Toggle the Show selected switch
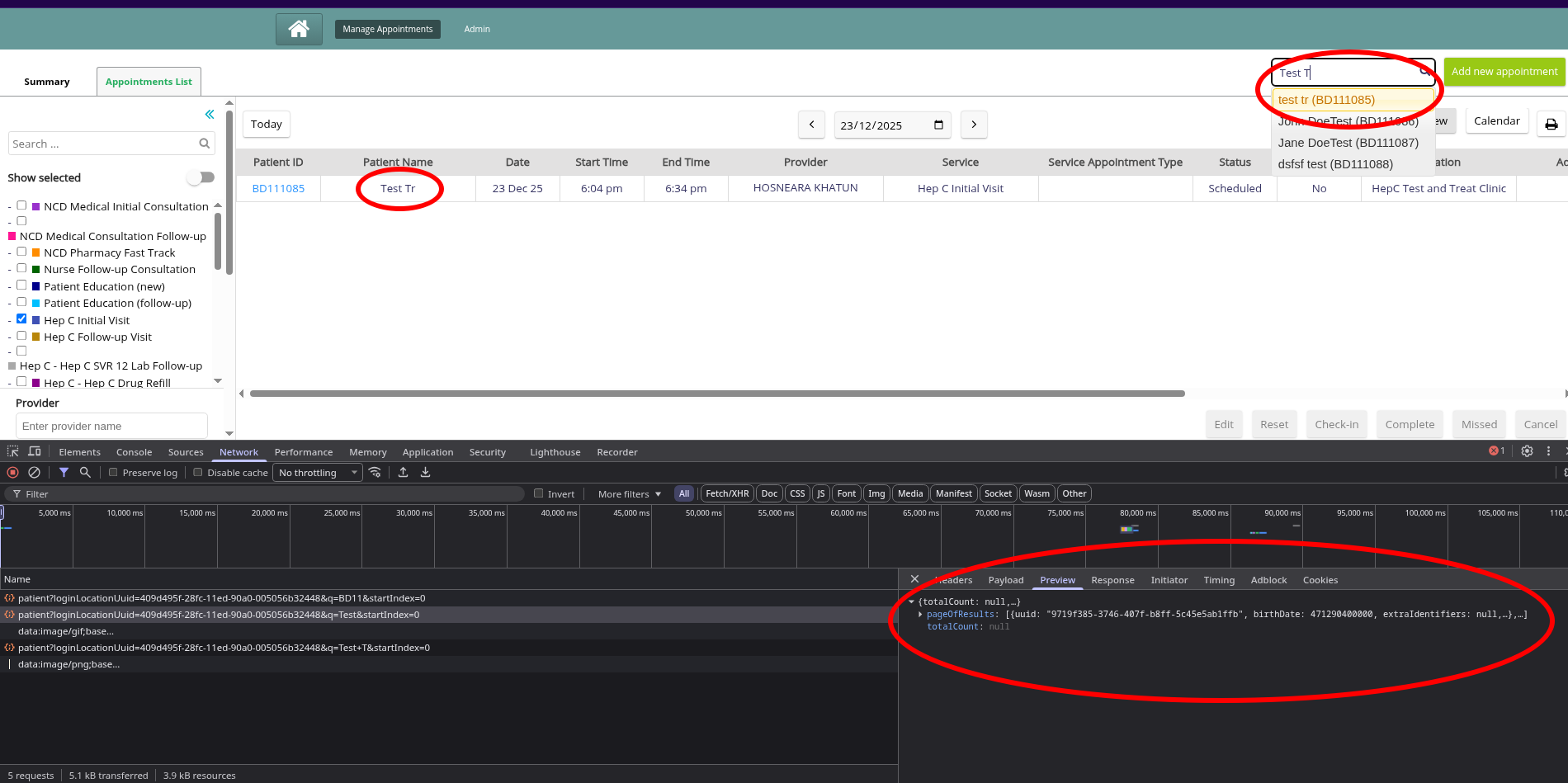 [201, 177]
